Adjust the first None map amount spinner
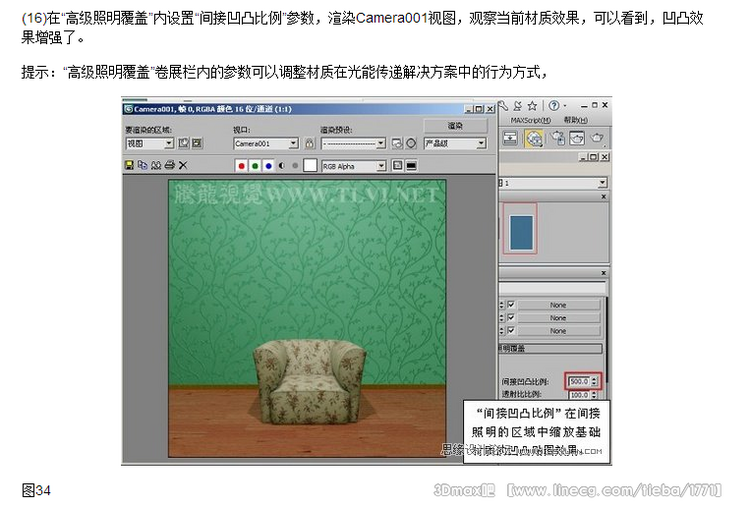This screenshot has height=507, width=750. 502,305
